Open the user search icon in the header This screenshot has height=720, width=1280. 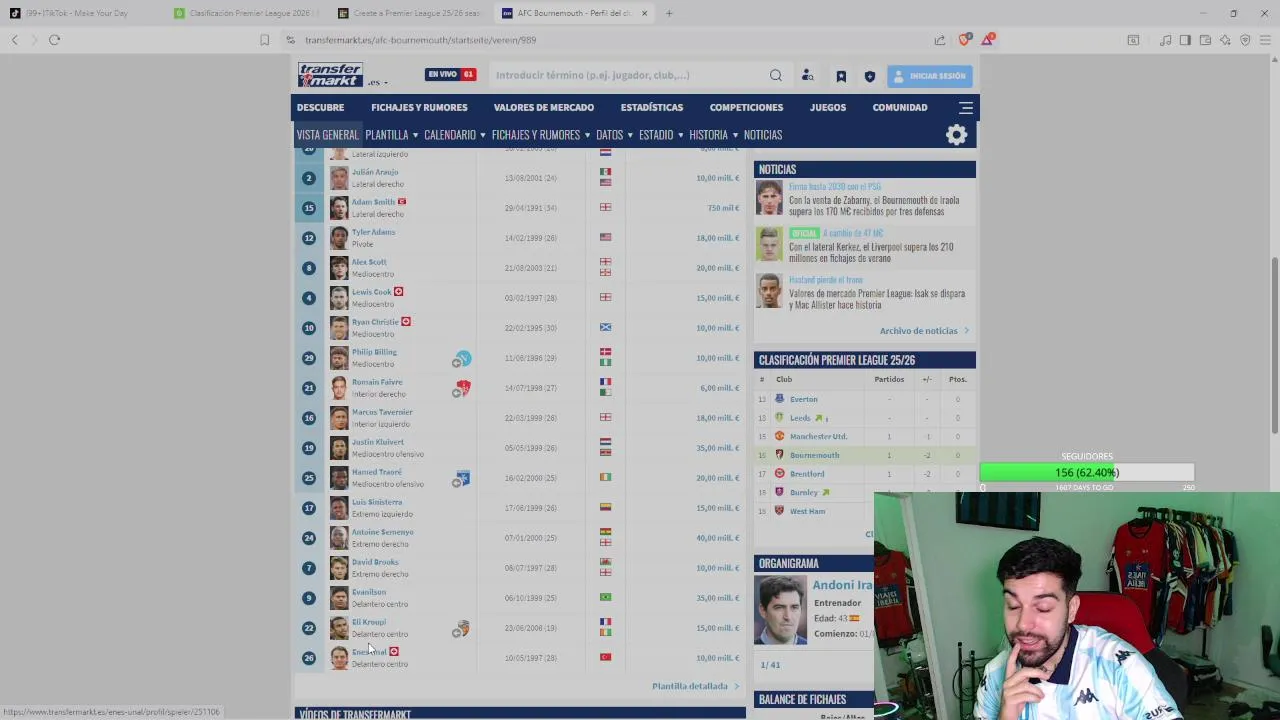tap(808, 76)
